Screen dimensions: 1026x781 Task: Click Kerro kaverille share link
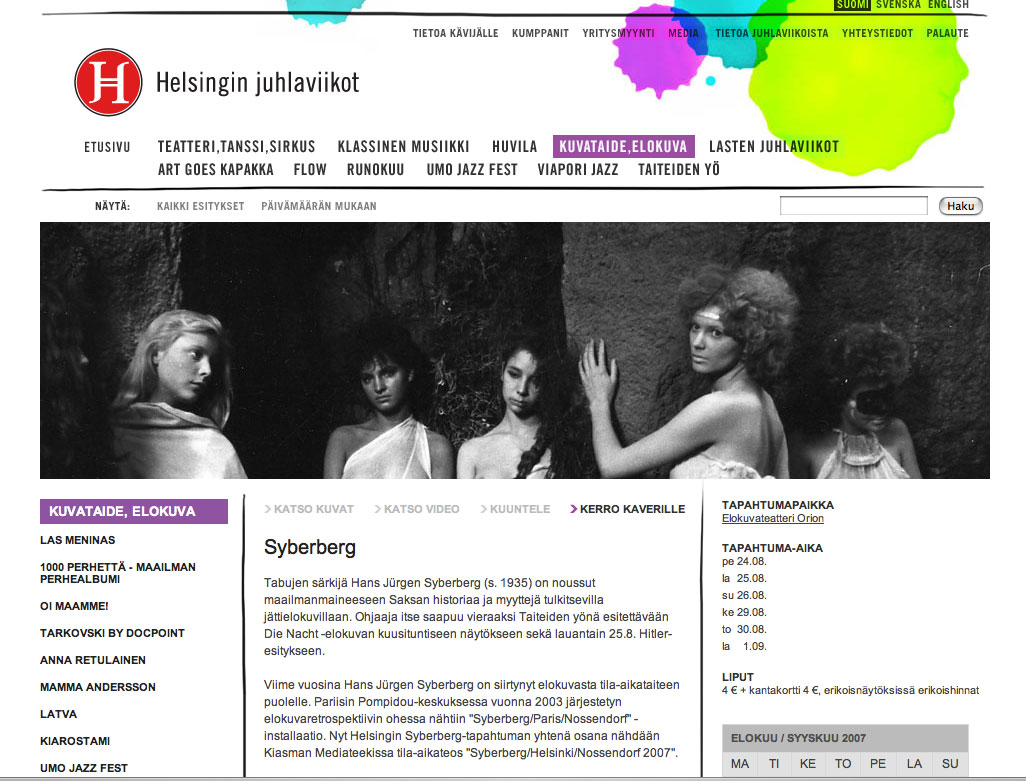pyautogui.click(x=628, y=509)
